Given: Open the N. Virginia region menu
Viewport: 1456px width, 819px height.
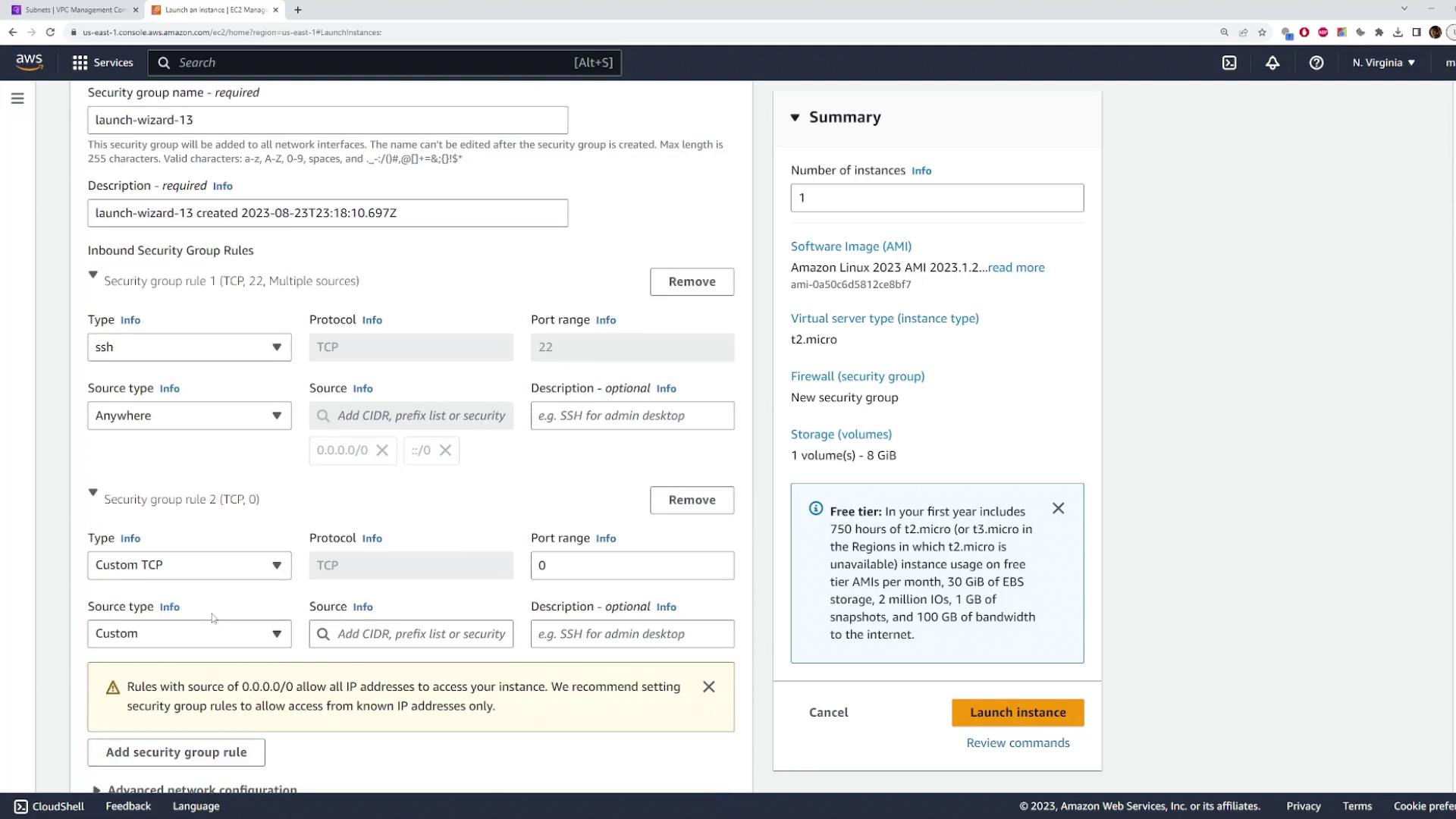Looking at the screenshot, I should (1383, 63).
